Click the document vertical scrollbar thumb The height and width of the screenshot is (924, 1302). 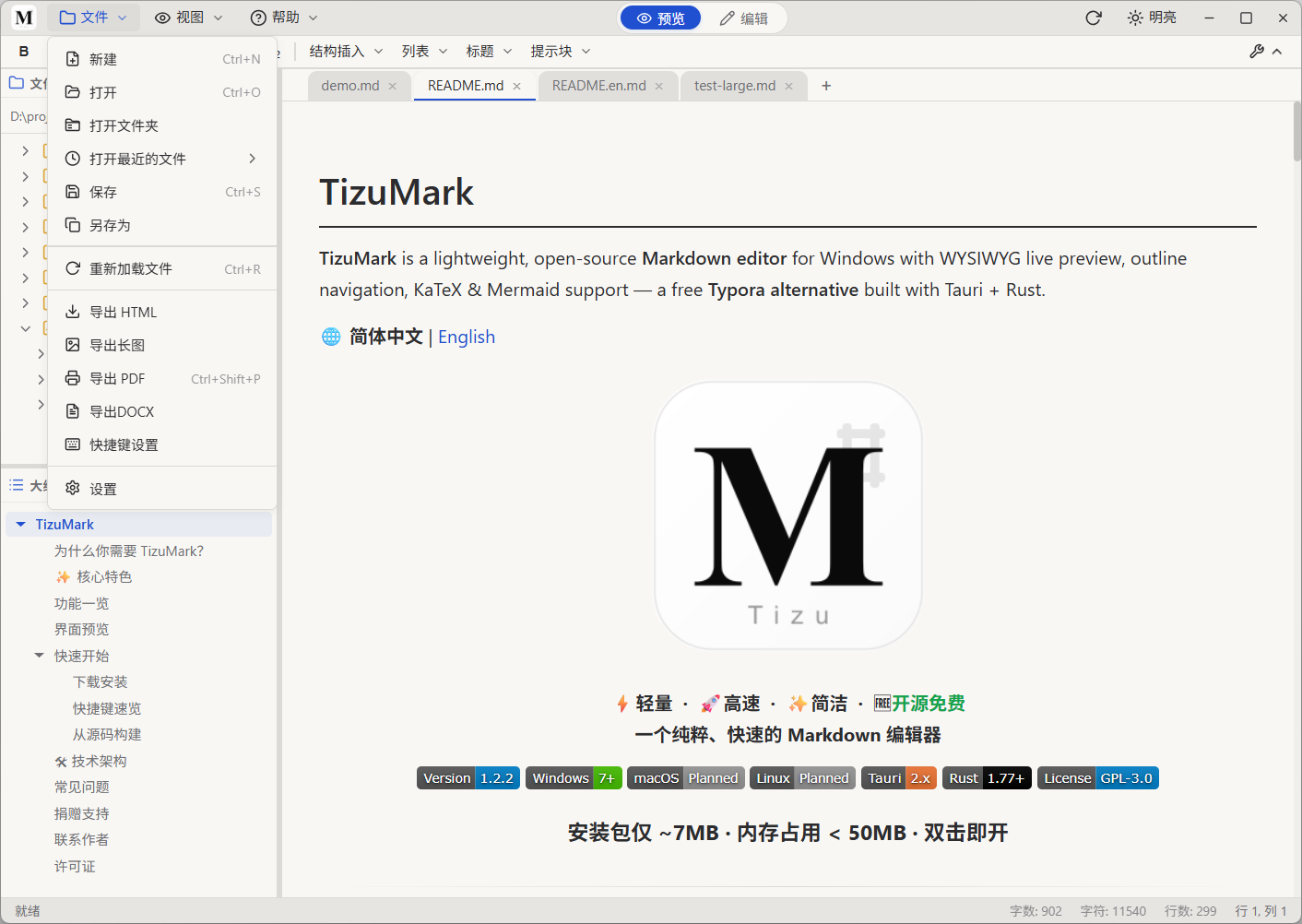tap(1296, 131)
